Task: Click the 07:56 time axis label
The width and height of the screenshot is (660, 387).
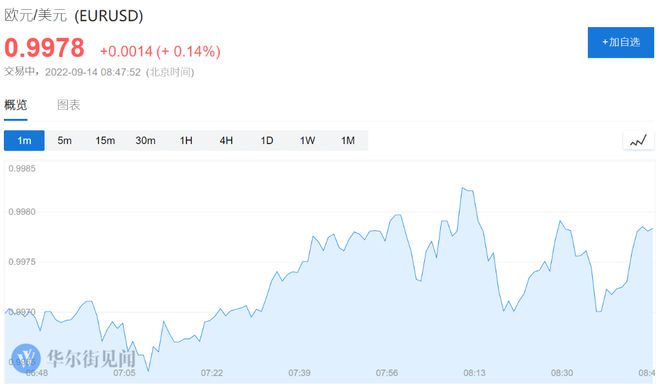Action: [386, 373]
